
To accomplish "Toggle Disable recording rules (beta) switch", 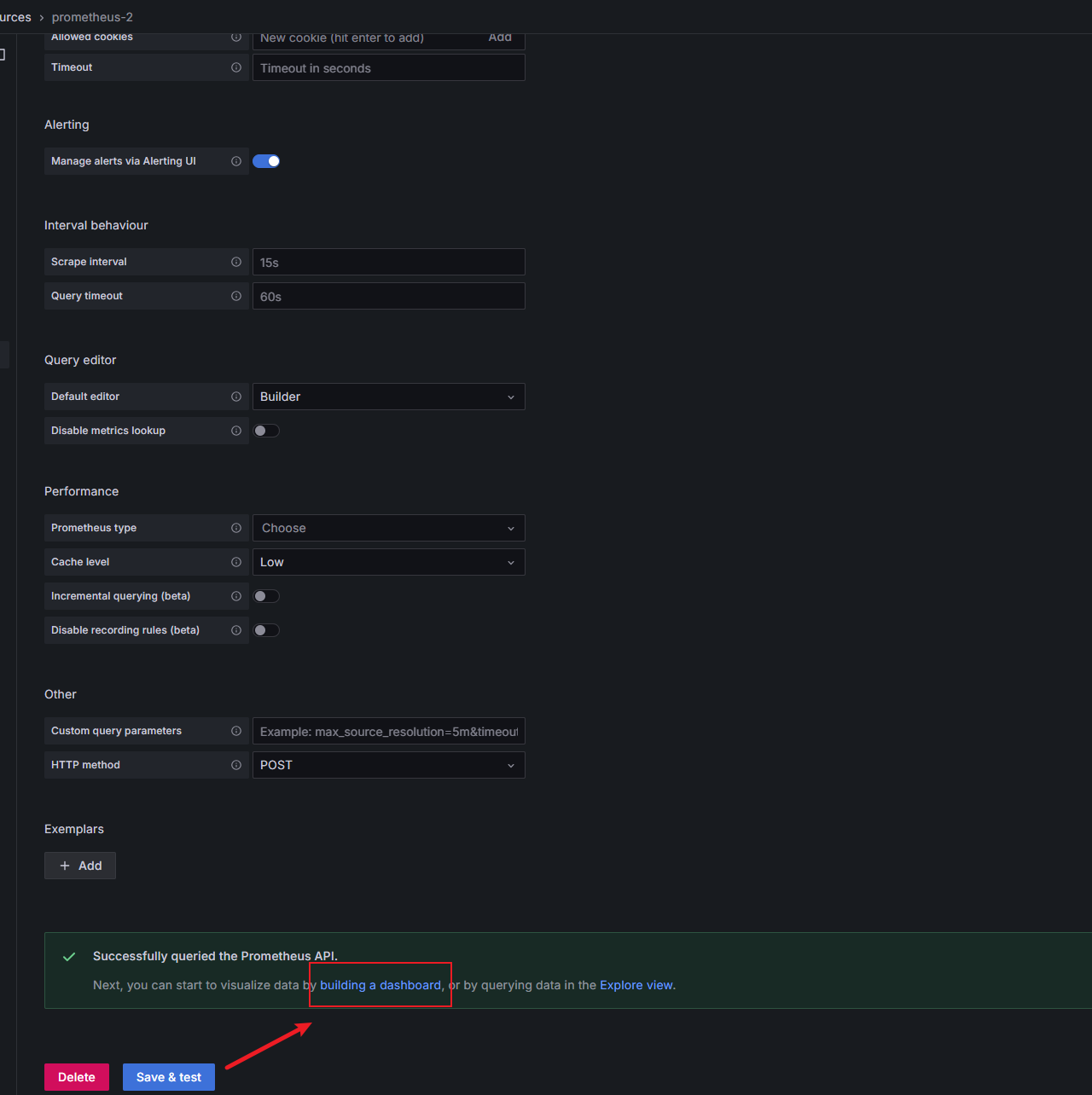I will (266, 630).
